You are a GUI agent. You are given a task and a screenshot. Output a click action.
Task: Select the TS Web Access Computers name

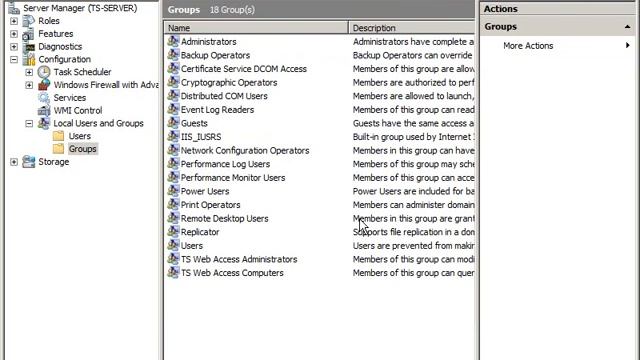(x=232, y=273)
